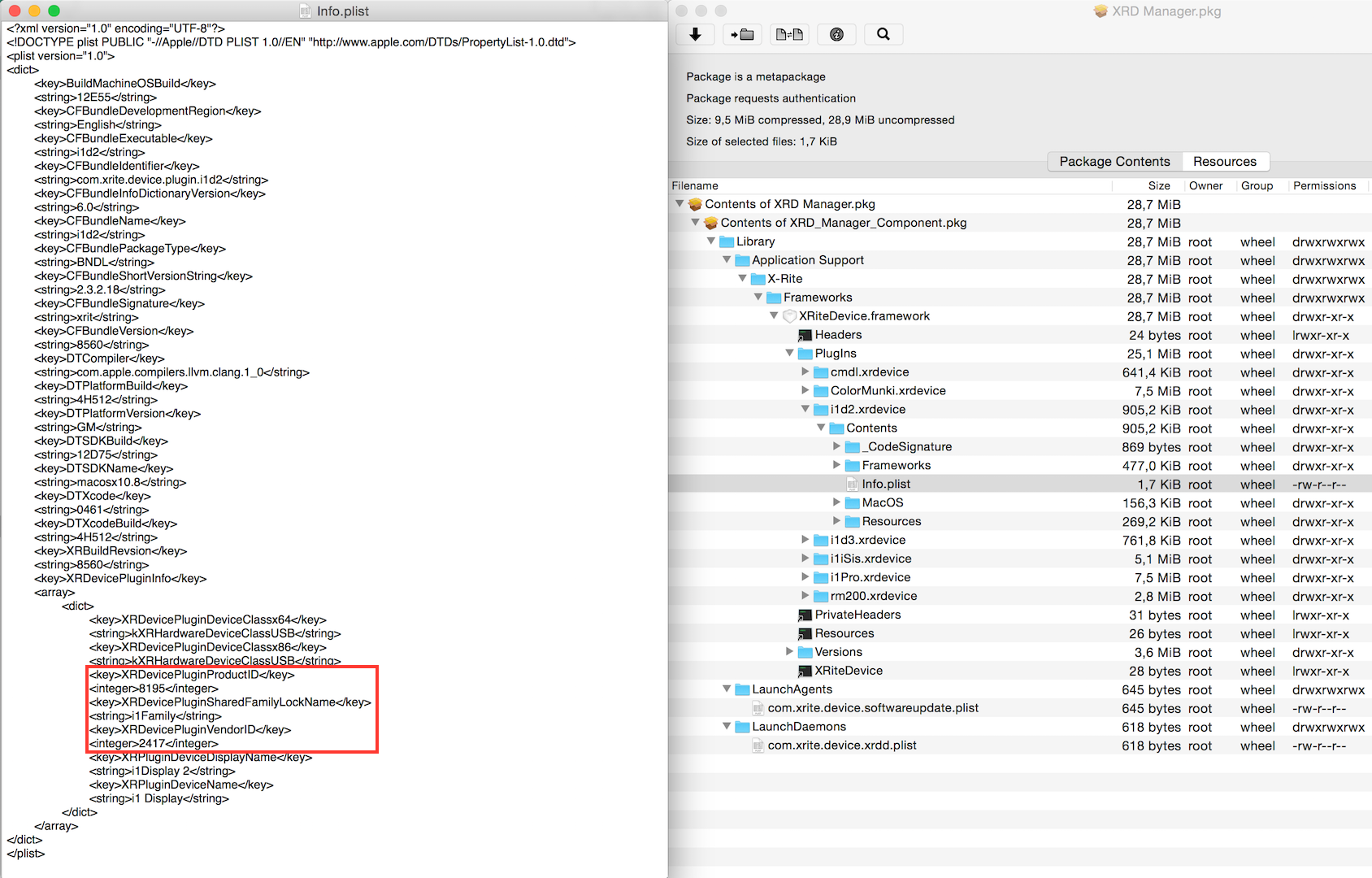Select the com.xrite.device.softwareupdate.plist row
This screenshot has width=1372, height=878.
tap(1020, 709)
